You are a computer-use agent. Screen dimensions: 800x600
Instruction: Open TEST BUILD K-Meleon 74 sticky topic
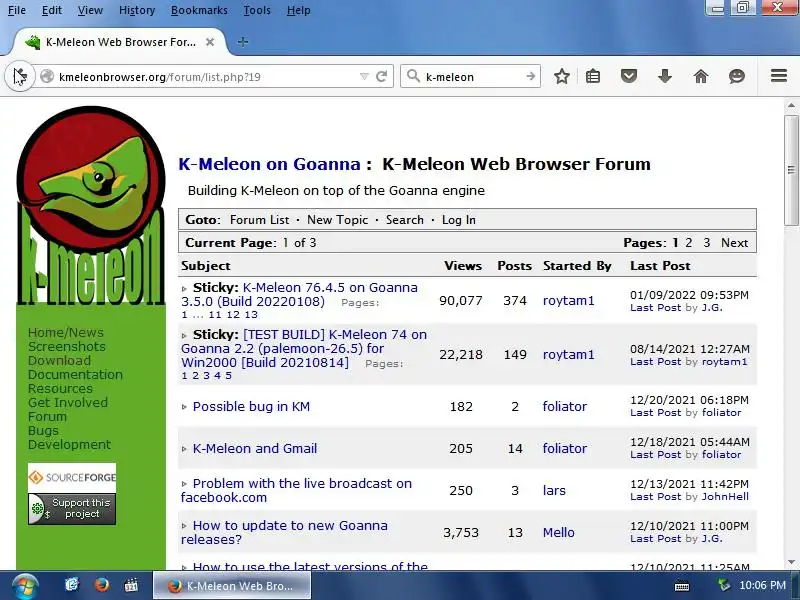click(304, 348)
